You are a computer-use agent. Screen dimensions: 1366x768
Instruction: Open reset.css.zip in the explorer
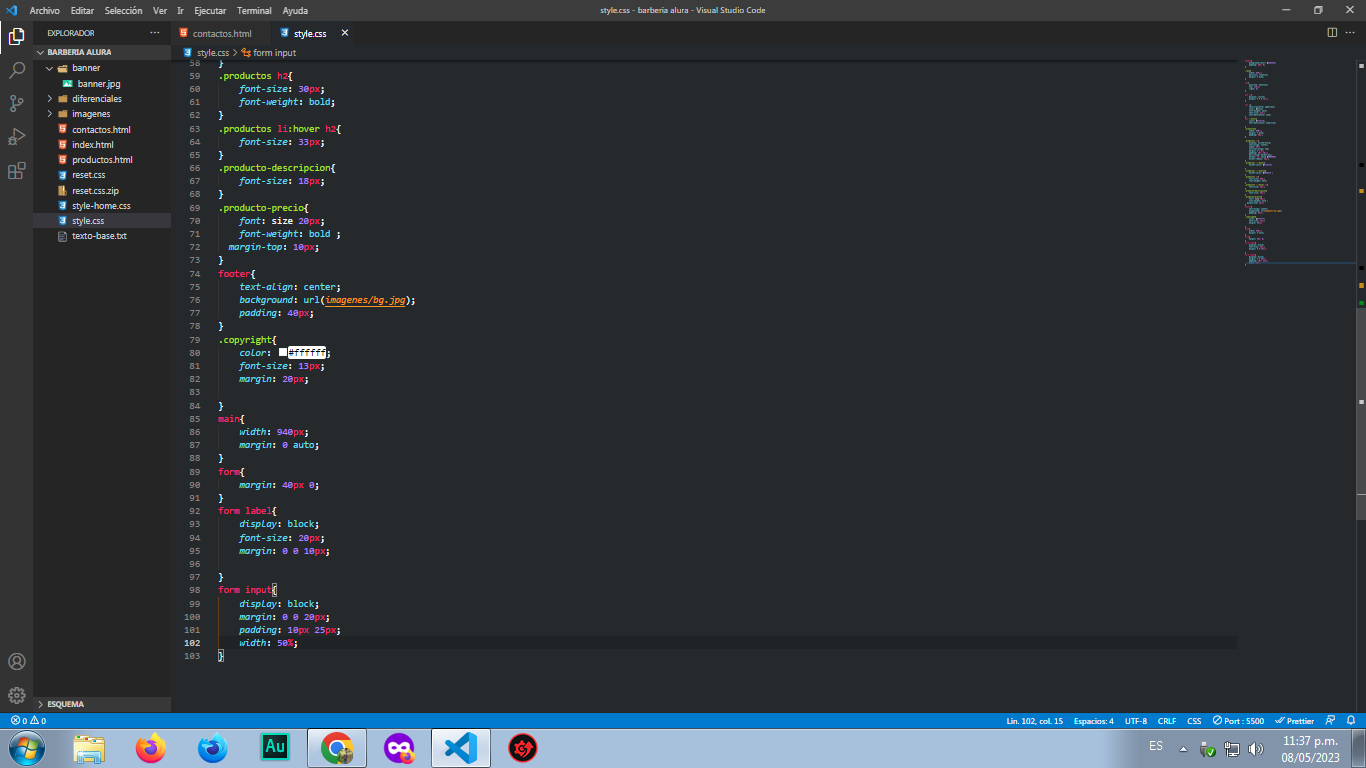[x=95, y=190]
